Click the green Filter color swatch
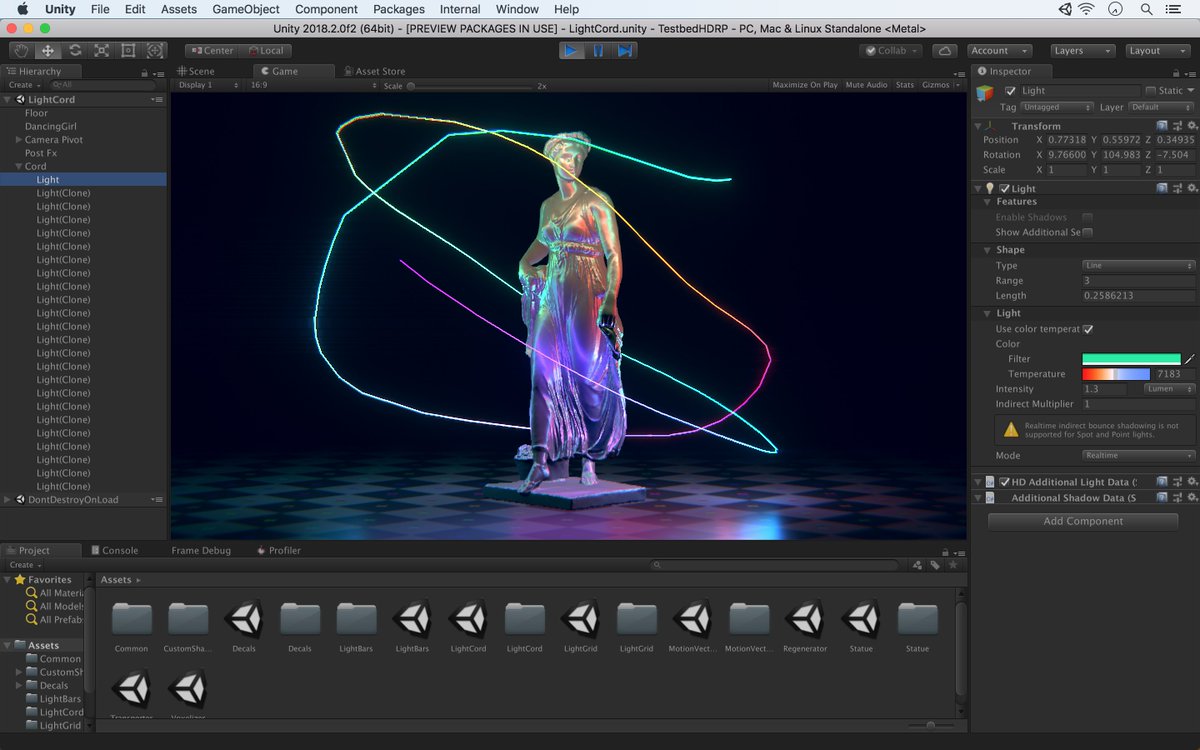The width and height of the screenshot is (1200, 750). (1131, 359)
